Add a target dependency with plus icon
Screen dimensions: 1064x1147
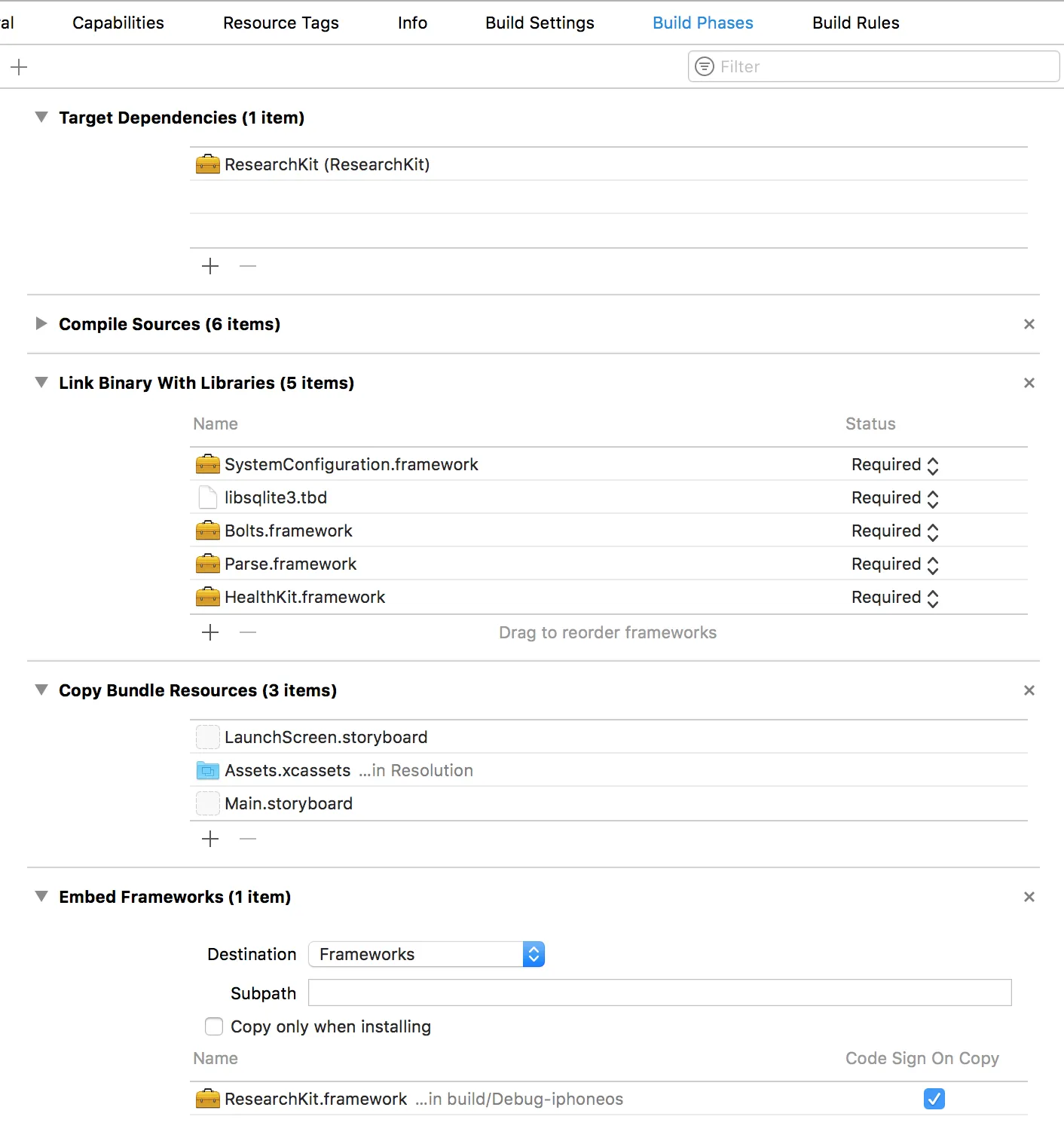tap(210, 266)
